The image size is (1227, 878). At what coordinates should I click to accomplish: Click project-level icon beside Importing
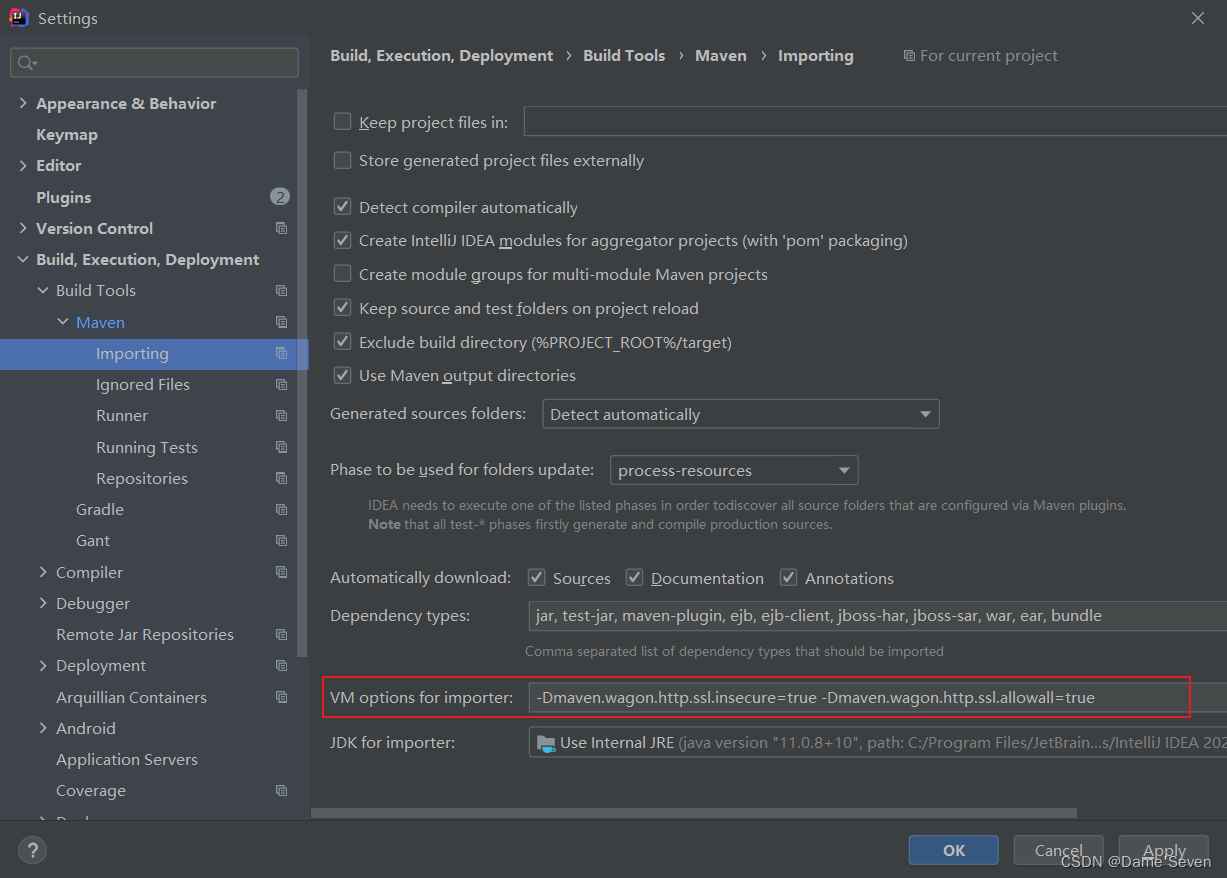pyautogui.click(x=281, y=353)
